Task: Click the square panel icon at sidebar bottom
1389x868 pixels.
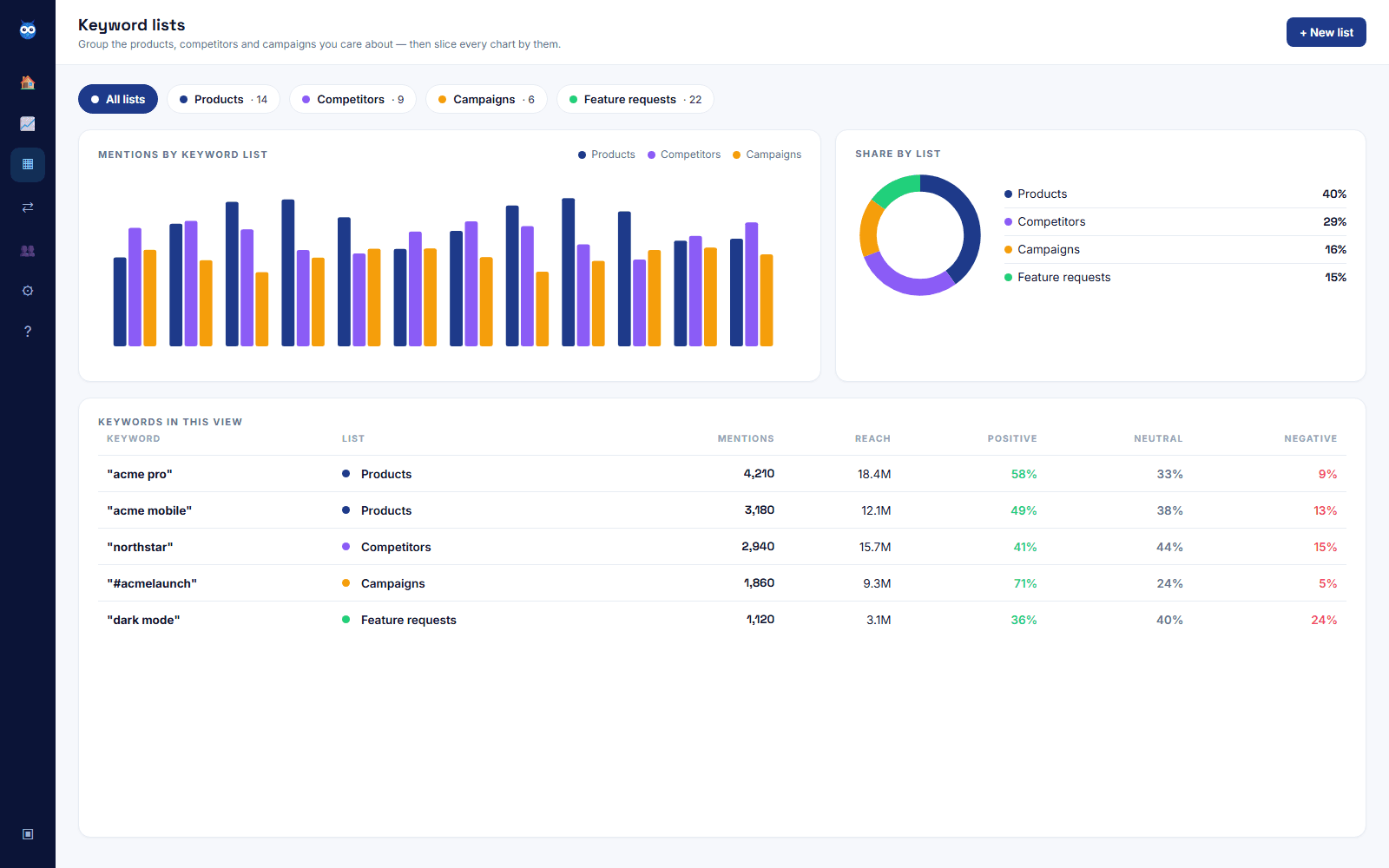Action: 28,834
